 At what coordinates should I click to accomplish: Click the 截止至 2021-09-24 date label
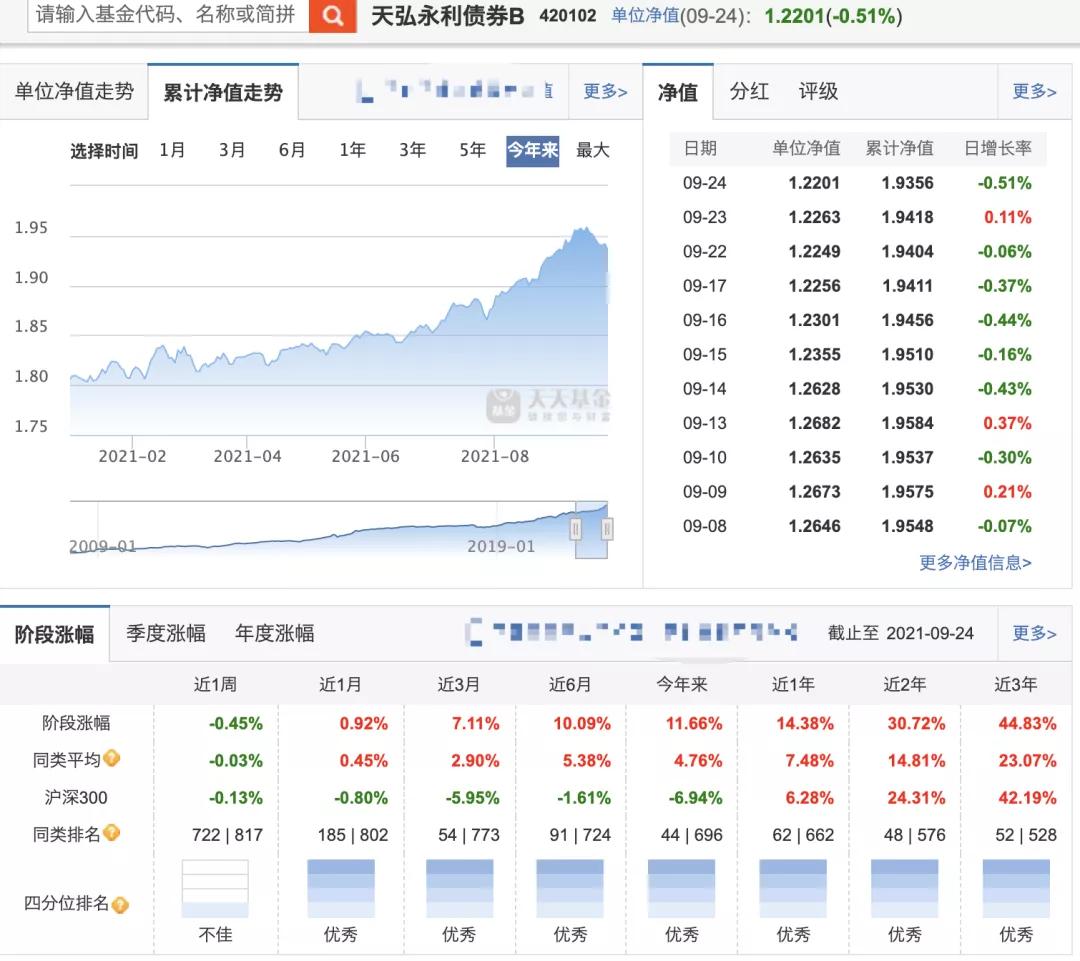pyautogui.click(x=901, y=633)
